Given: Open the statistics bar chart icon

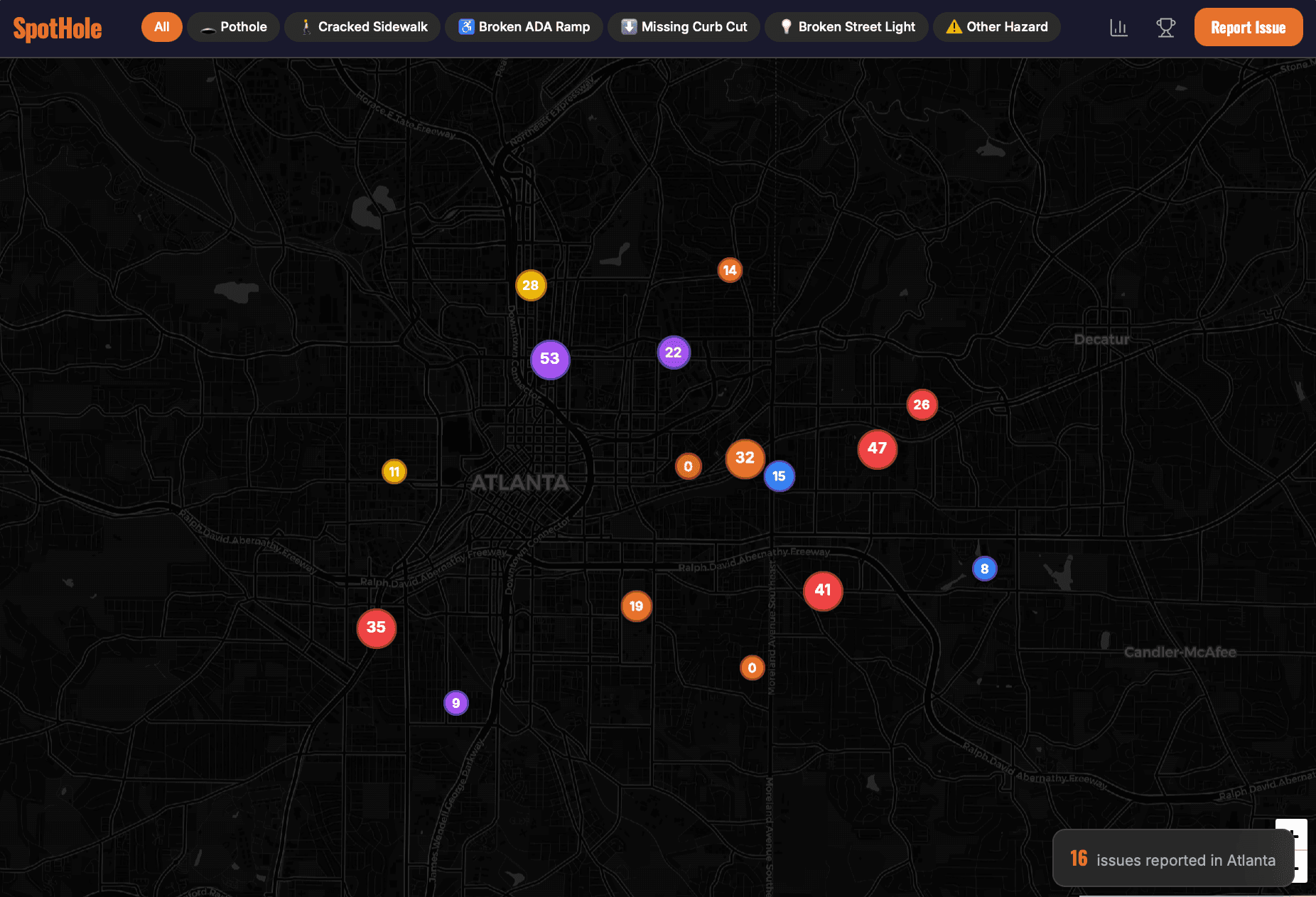Looking at the screenshot, I should pyautogui.click(x=1118, y=27).
